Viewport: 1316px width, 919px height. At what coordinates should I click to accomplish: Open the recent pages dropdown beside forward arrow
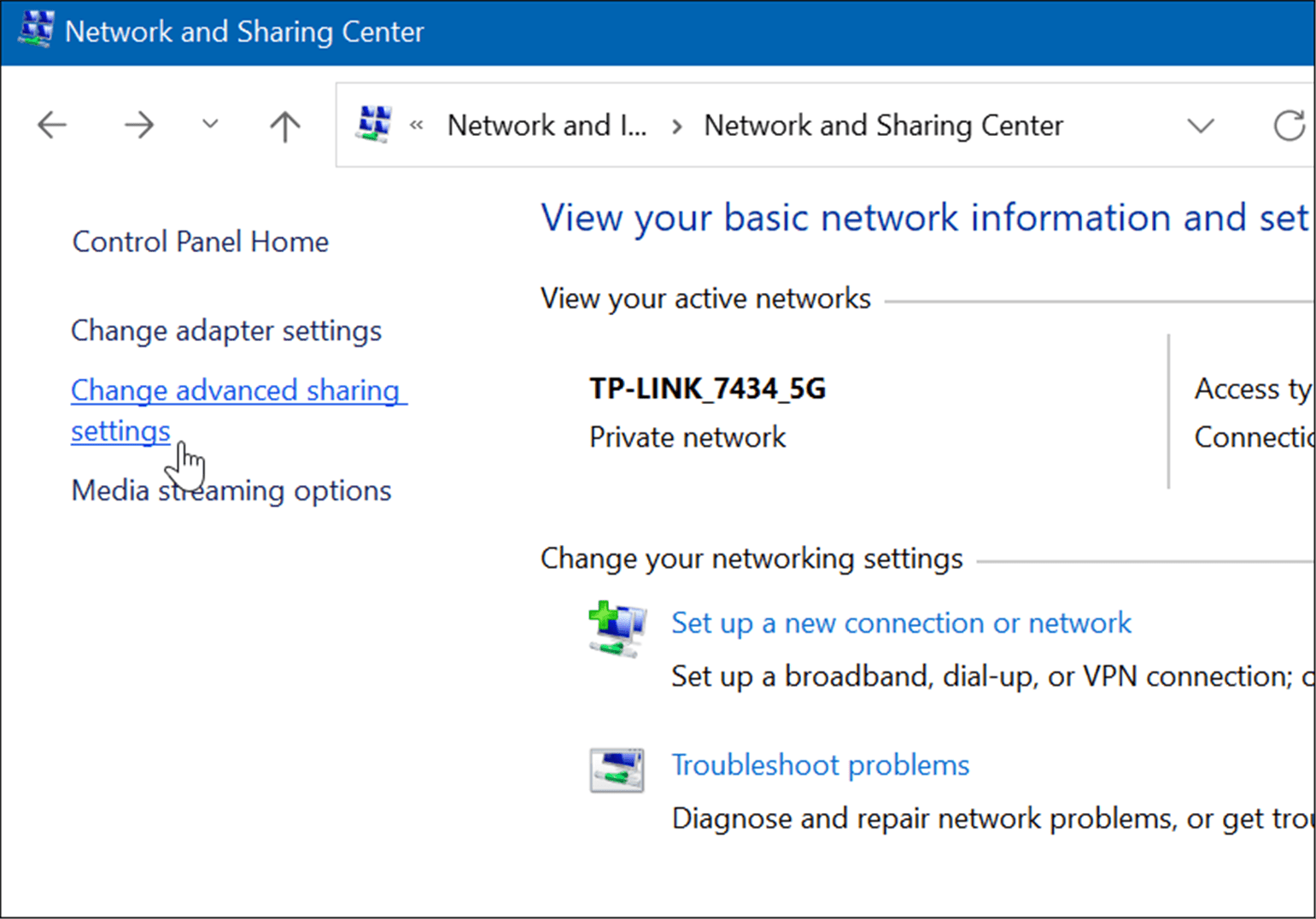point(209,125)
